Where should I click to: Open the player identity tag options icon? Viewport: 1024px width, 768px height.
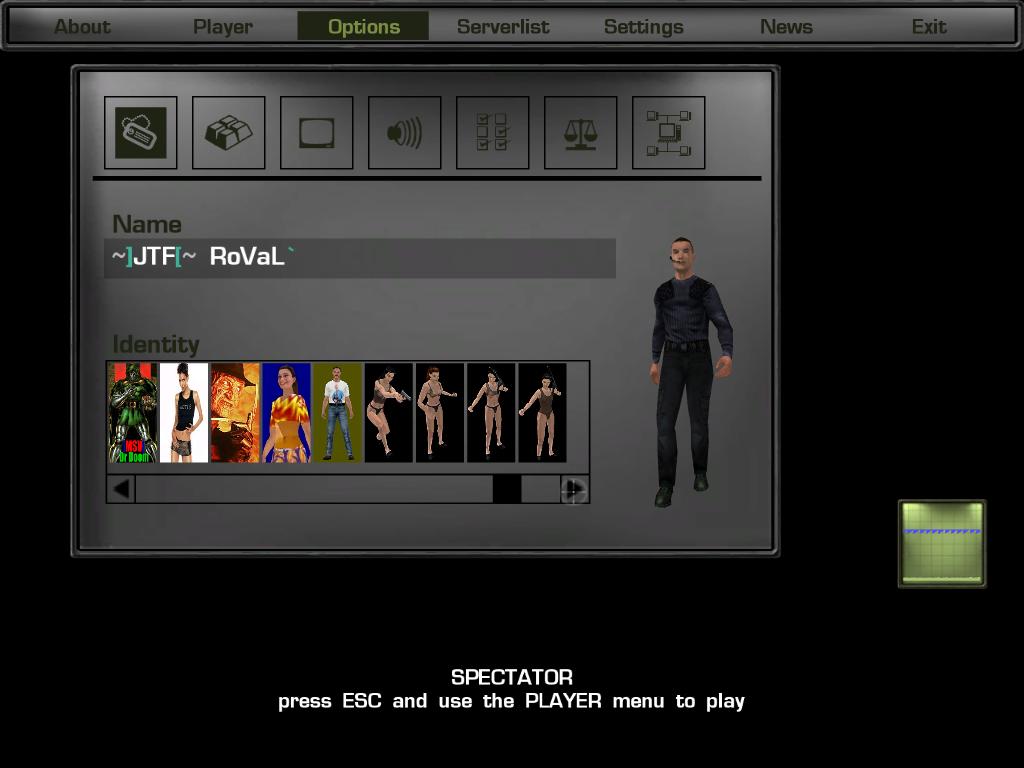pyautogui.click(x=141, y=133)
